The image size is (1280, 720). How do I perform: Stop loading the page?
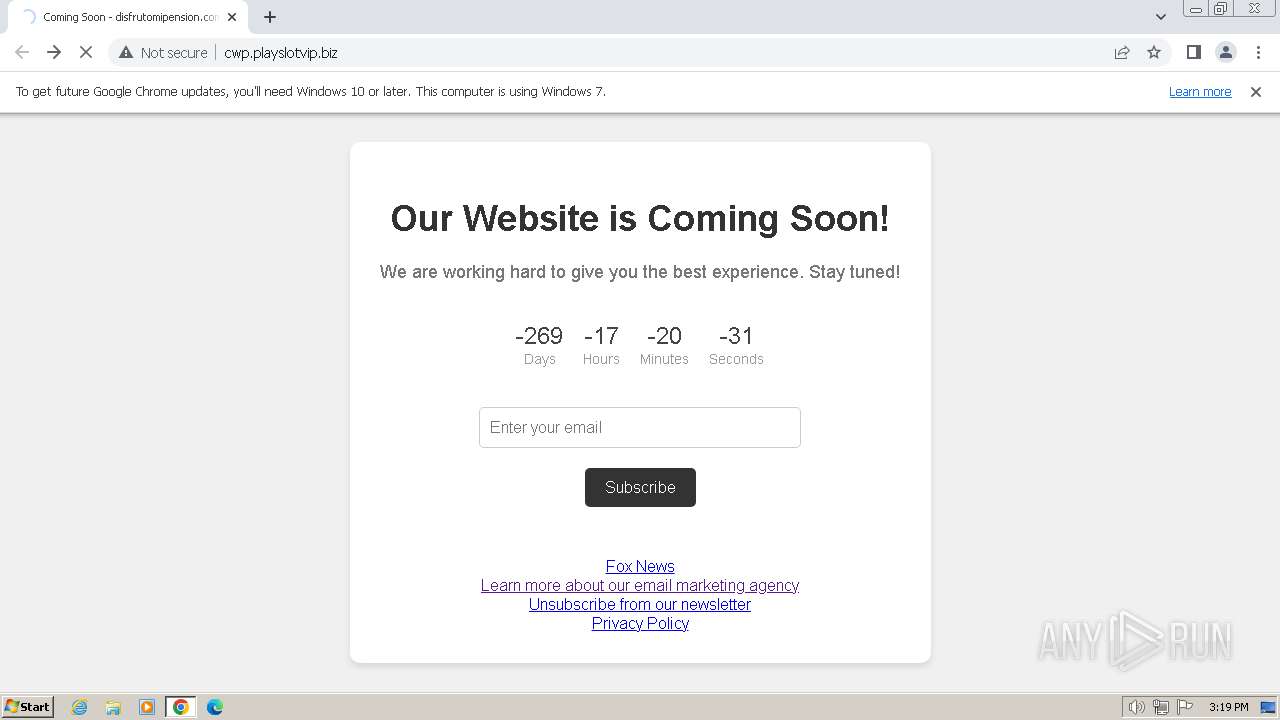(86, 52)
